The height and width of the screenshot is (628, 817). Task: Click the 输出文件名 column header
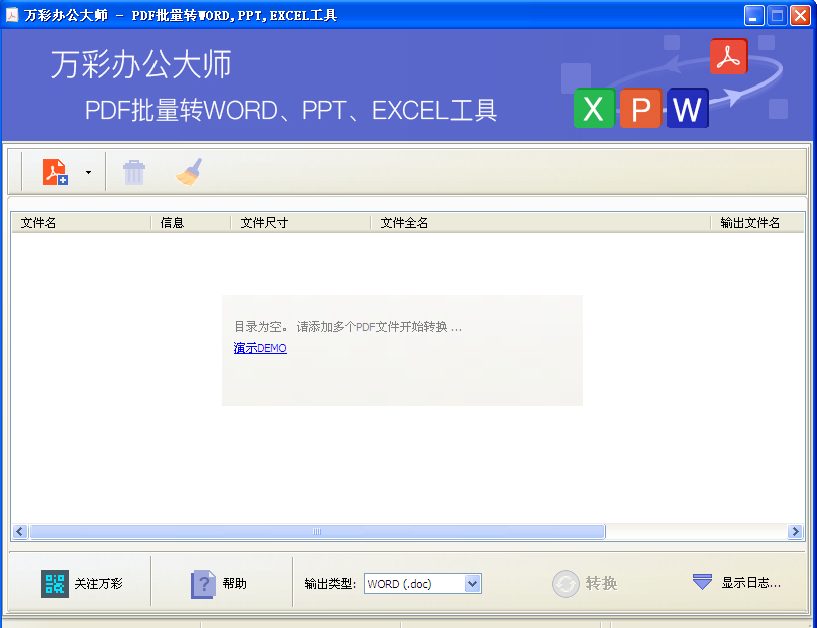tap(757, 223)
